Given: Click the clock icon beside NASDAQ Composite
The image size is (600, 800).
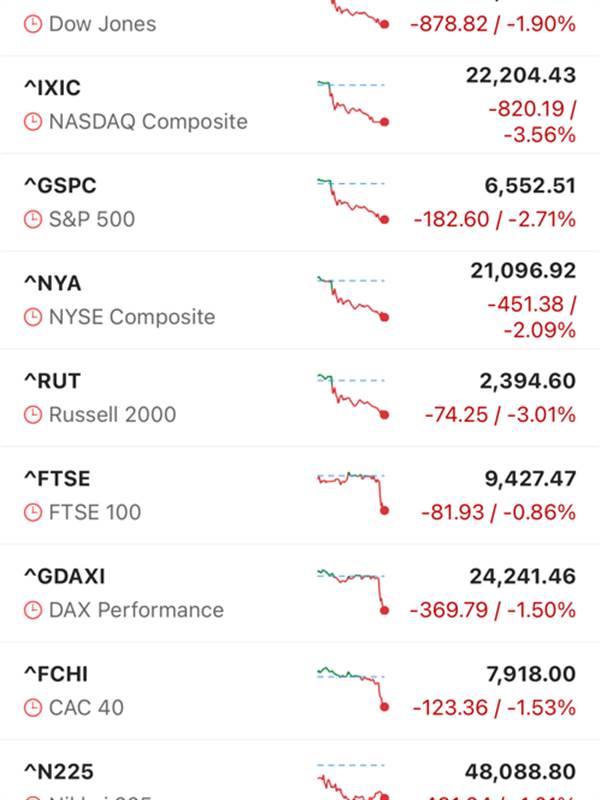Looking at the screenshot, I should 34,122.
